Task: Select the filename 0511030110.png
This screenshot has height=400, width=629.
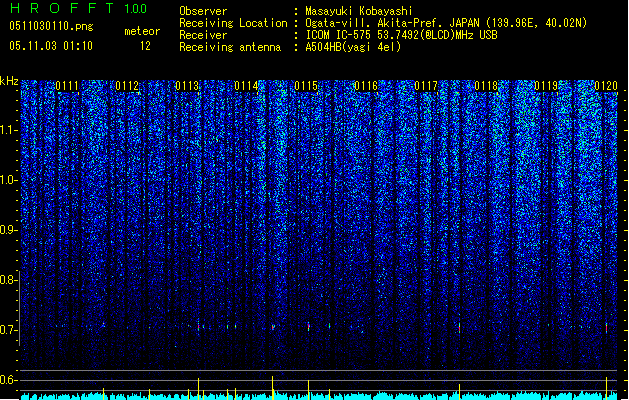Action: coord(51,26)
